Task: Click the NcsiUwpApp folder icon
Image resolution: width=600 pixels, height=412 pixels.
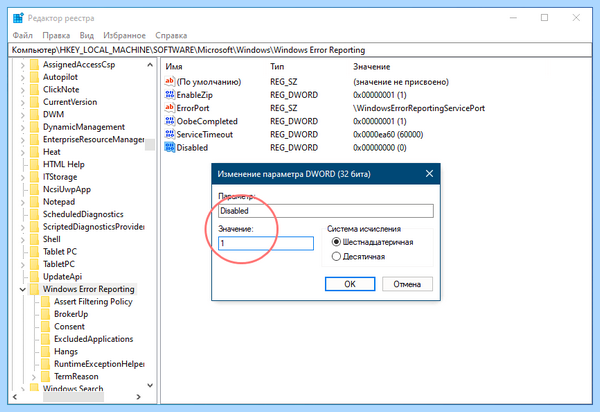Action: [34, 189]
